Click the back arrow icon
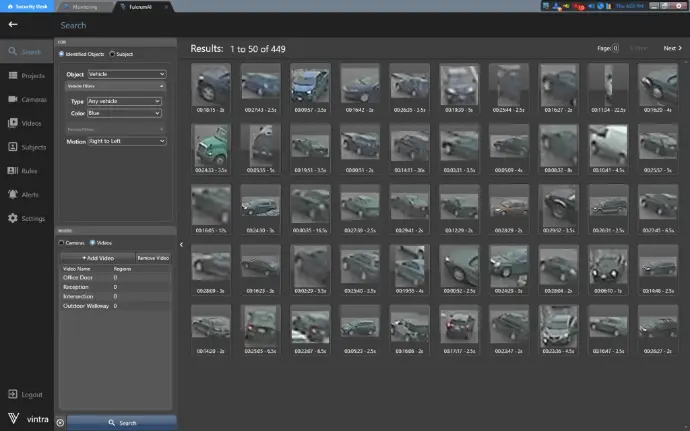 pos(12,25)
